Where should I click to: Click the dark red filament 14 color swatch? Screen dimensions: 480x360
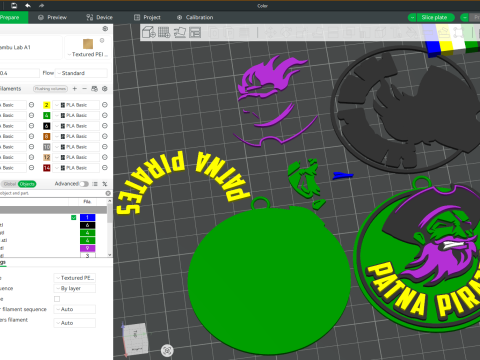(x=47, y=168)
